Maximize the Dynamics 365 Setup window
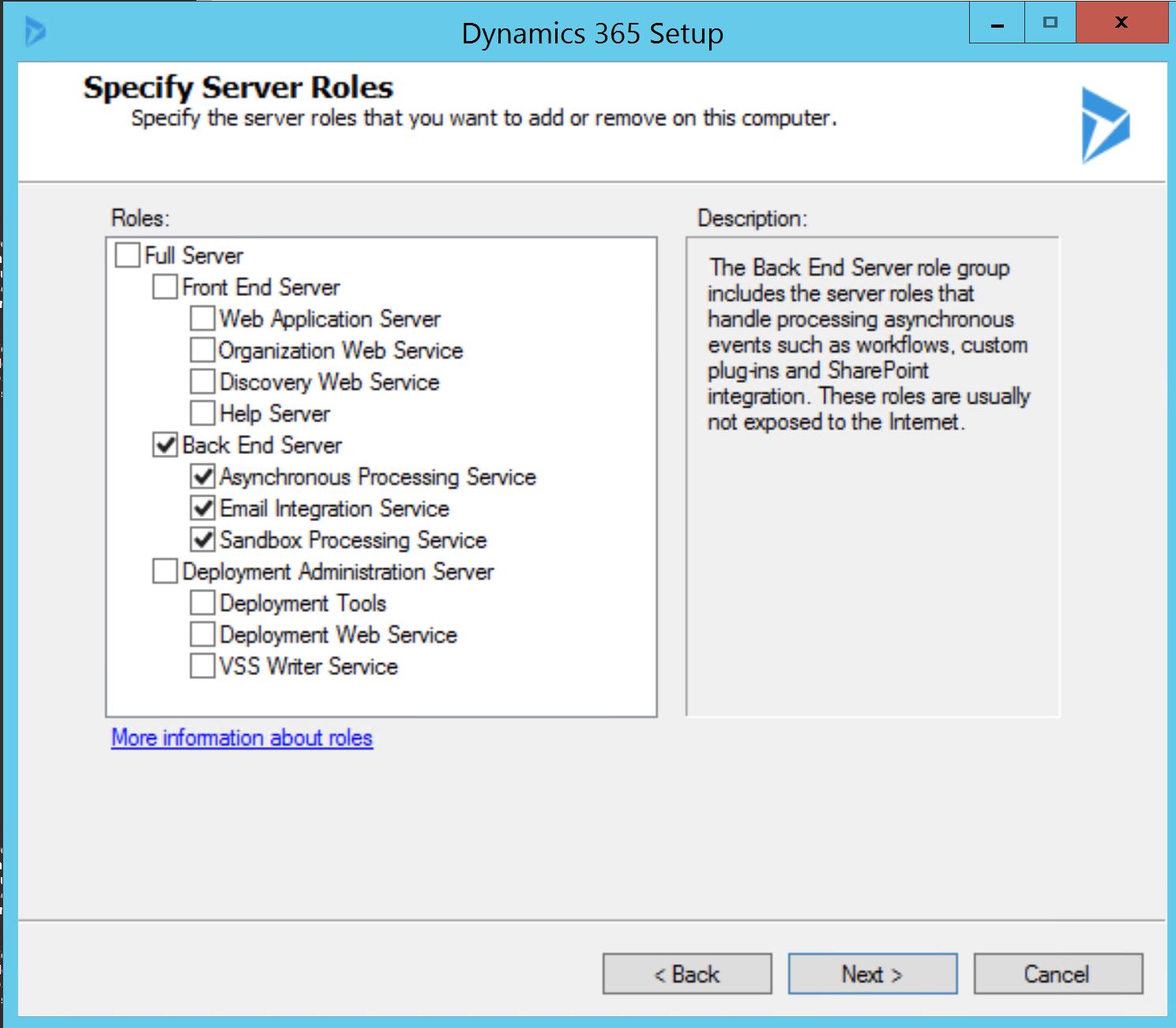This screenshot has width=1176, height=1028. [x=1050, y=22]
